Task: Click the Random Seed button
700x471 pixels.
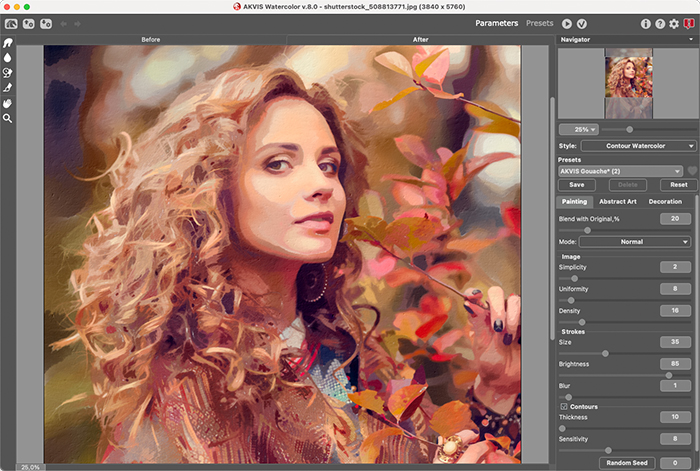Action: click(627, 463)
